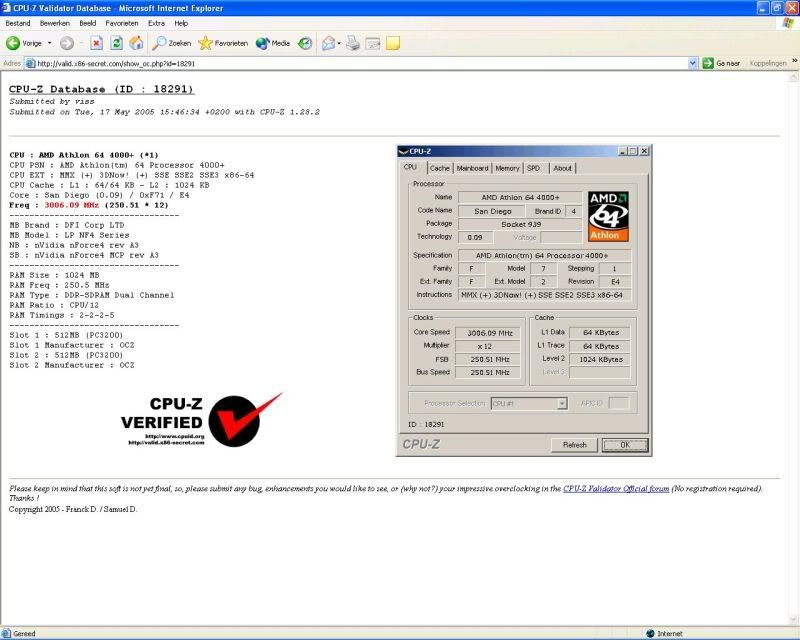Click the yellow note Discuss icon

click(393, 43)
